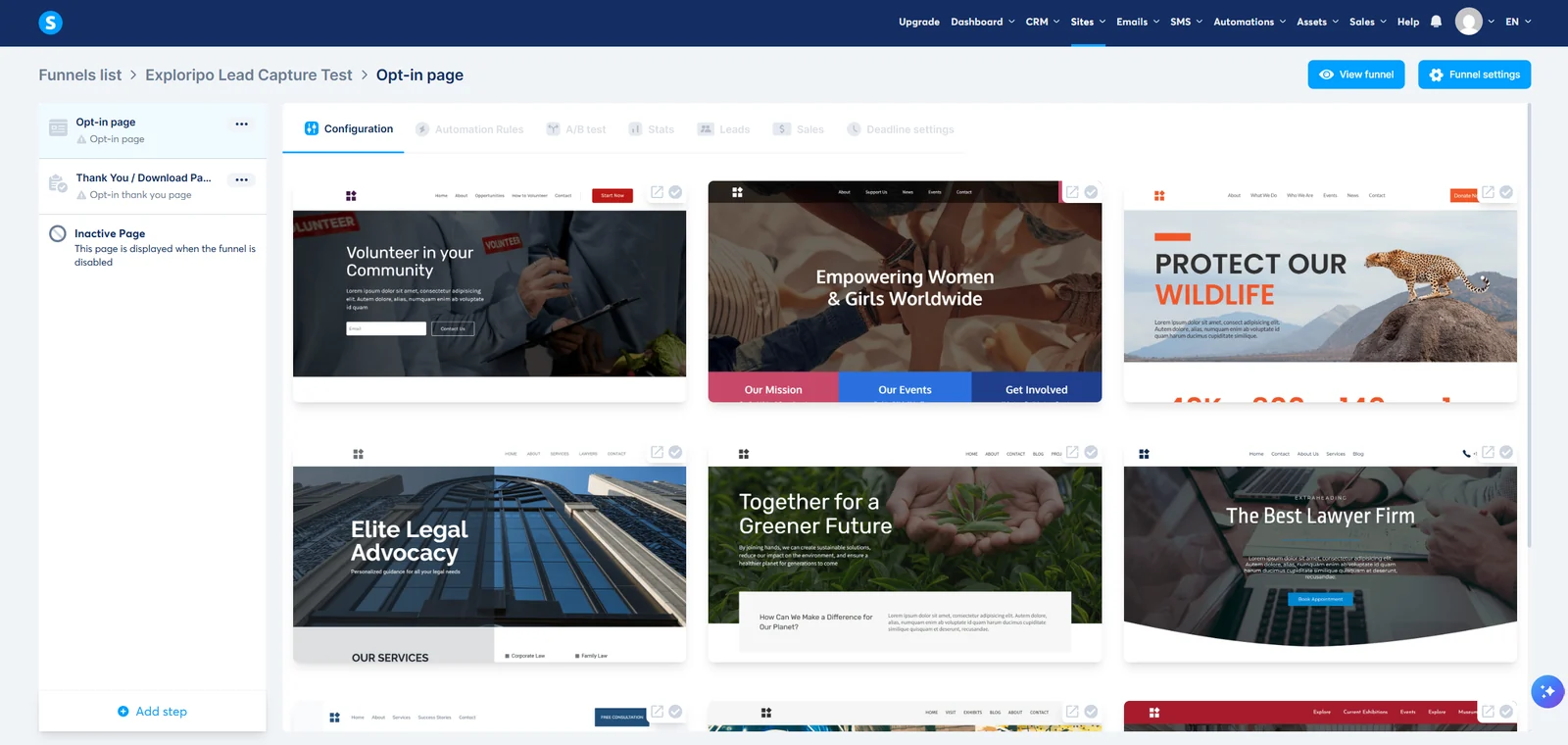This screenshot has width=1568, height=745.
Task: Expand the Sites dropdown menu
Action: point(1088,22)
